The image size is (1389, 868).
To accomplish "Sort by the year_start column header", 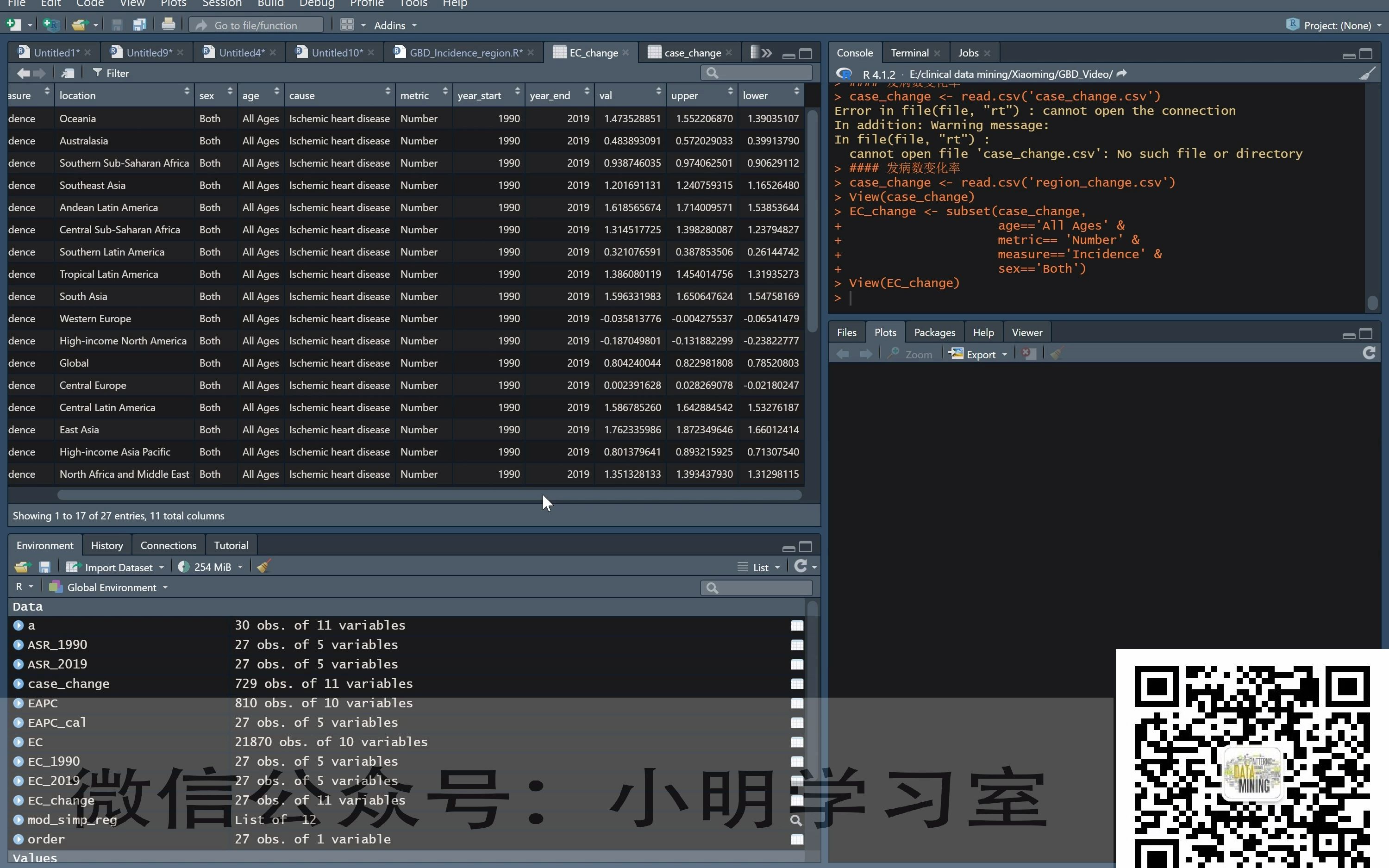I will pos(488,95).
